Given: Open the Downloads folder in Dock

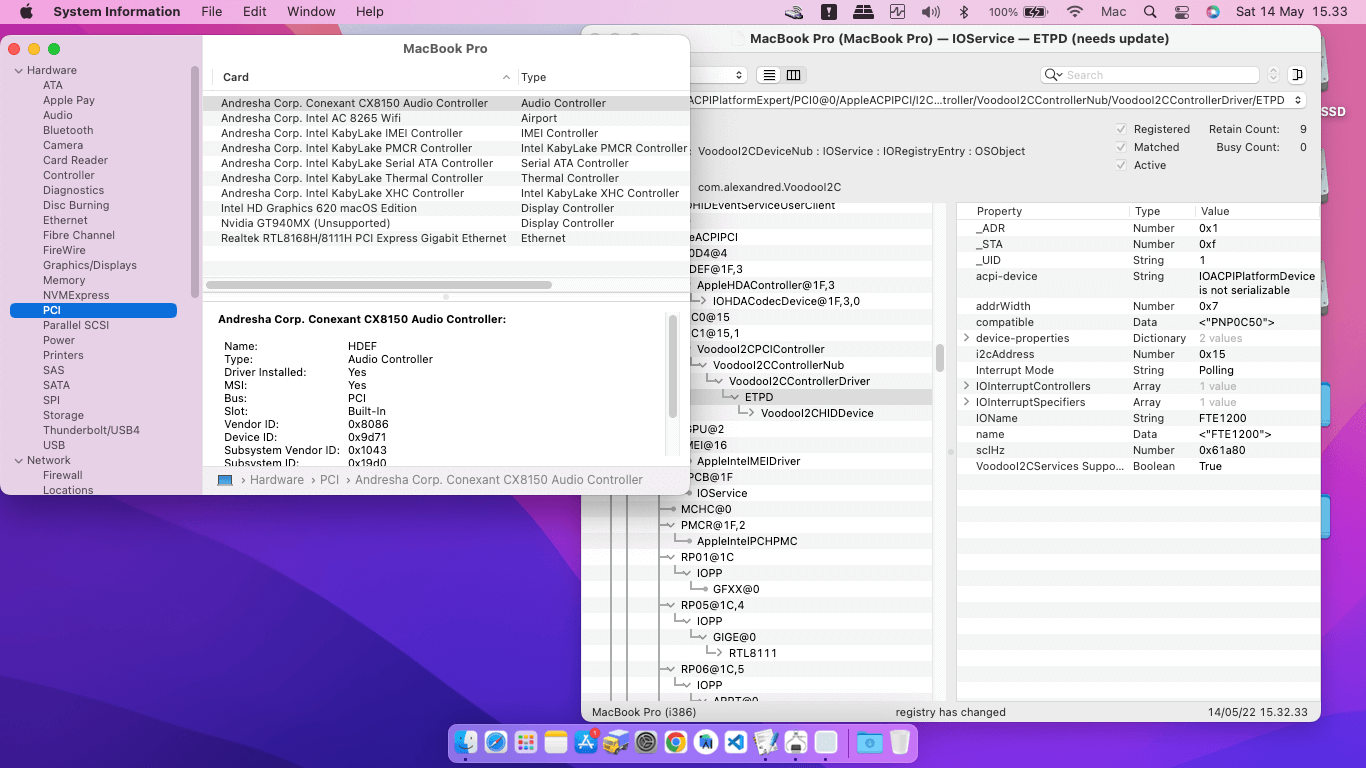Looking at the screenshot, I should click(869, 742).
